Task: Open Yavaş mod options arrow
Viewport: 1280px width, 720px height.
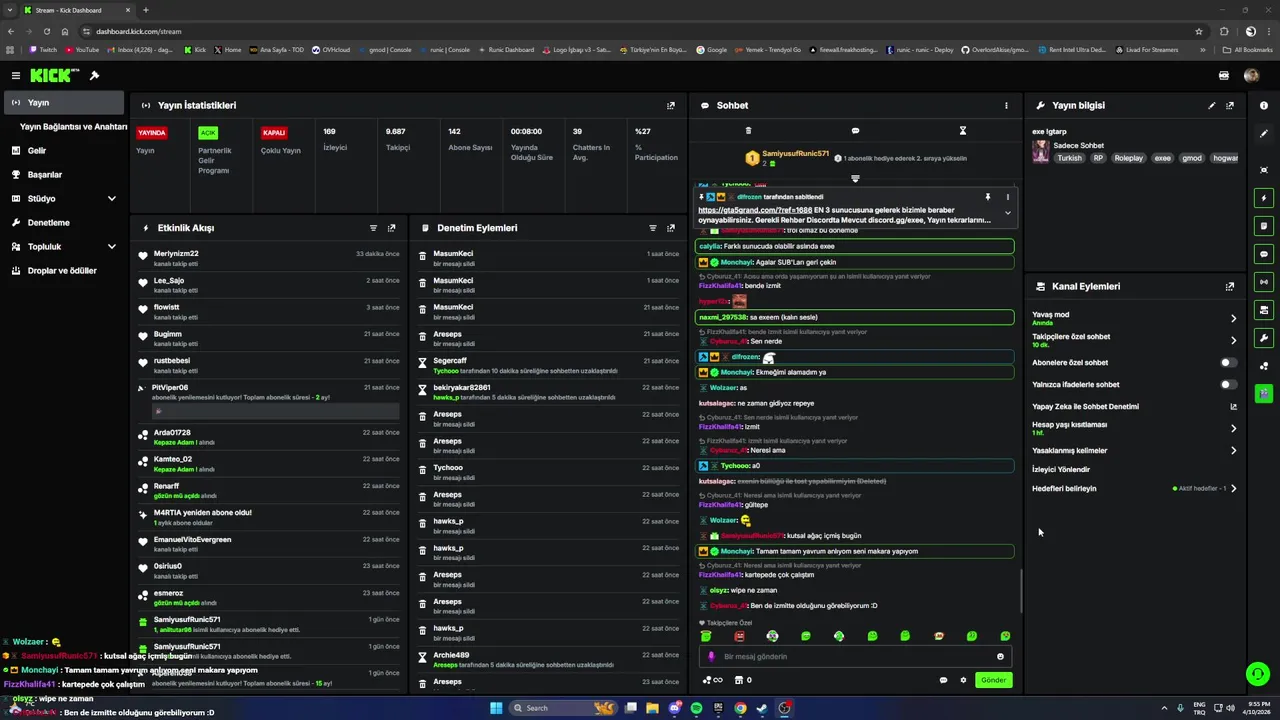Action: tap(1233, 319)
